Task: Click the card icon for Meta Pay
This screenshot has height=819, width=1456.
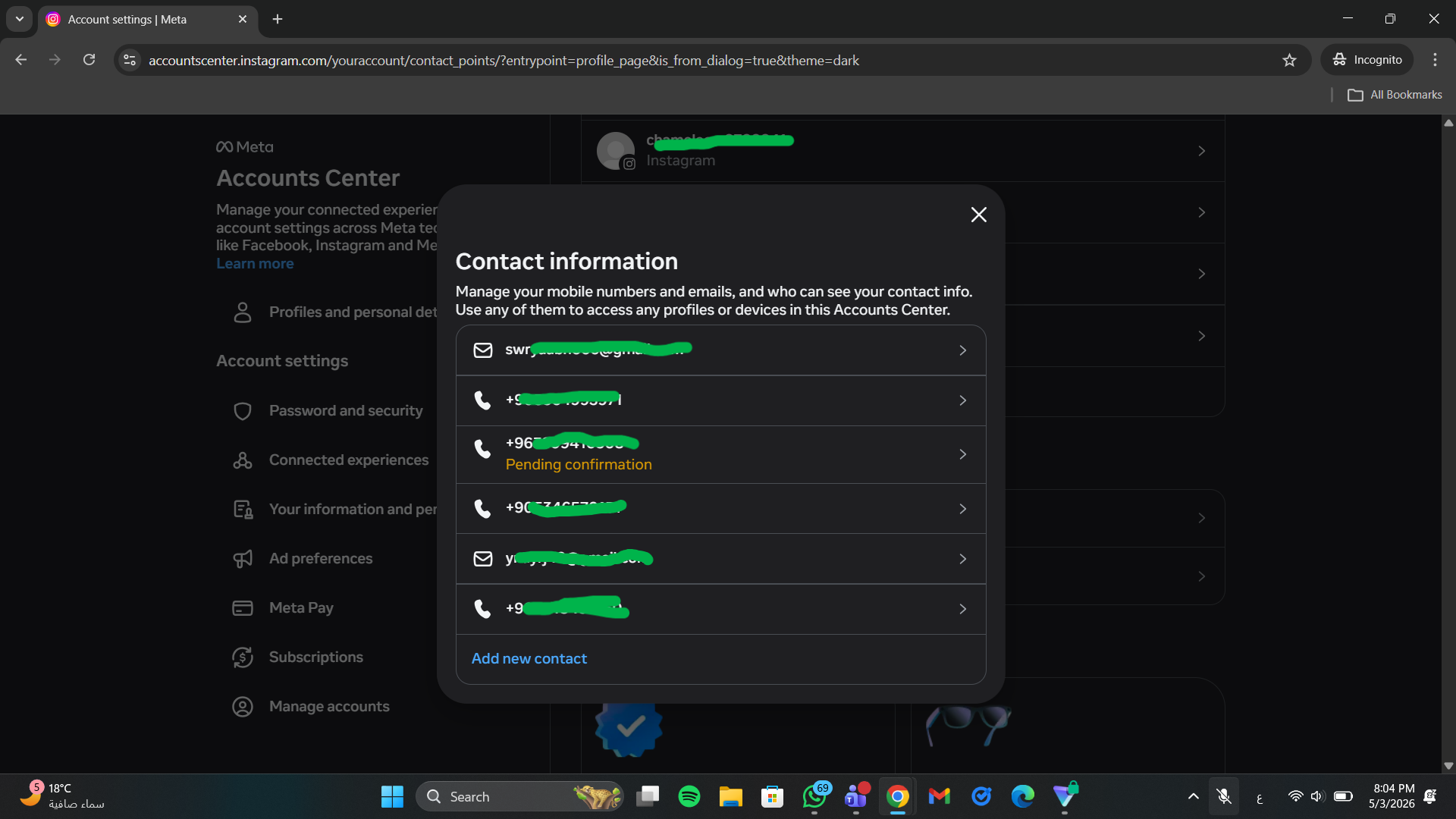Action: [x=243, y=608]
